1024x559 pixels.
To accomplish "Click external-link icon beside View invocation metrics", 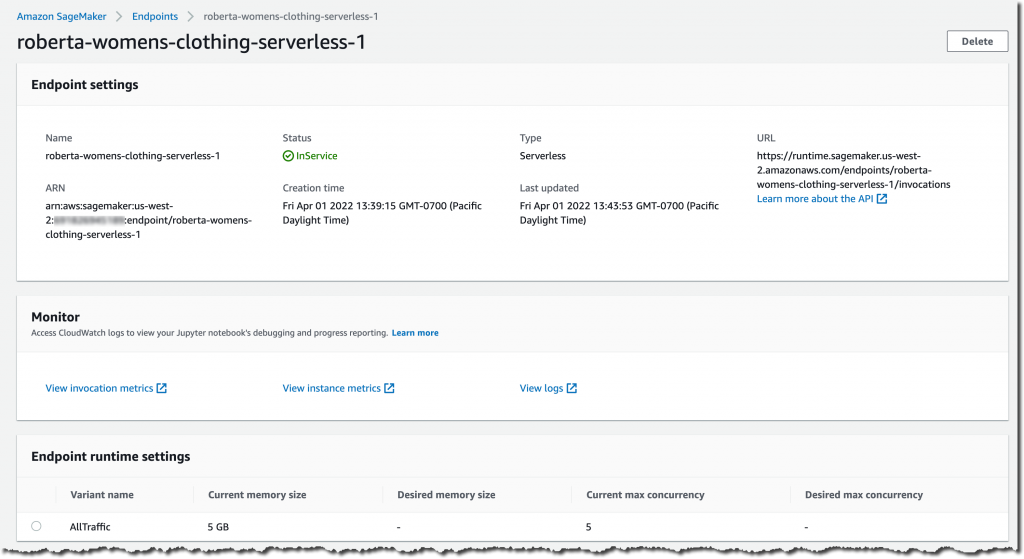I will tap(162, 388).
